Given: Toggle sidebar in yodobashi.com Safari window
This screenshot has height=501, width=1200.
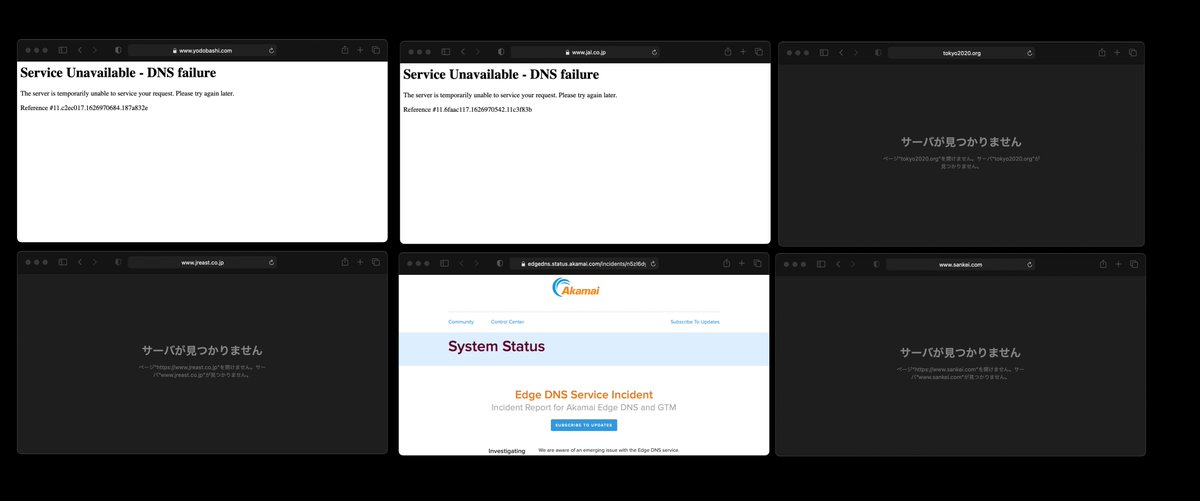Looking at the screenshot, I should pos(62,50).
